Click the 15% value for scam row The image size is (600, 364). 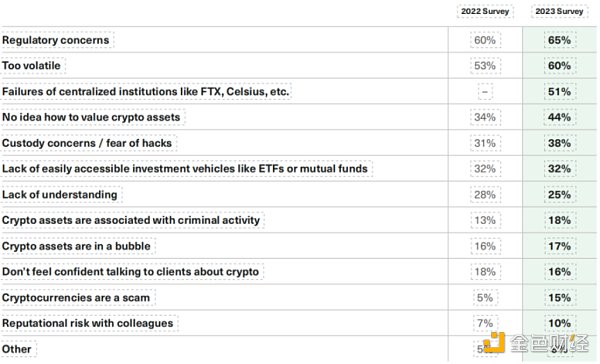click(559, 297)
